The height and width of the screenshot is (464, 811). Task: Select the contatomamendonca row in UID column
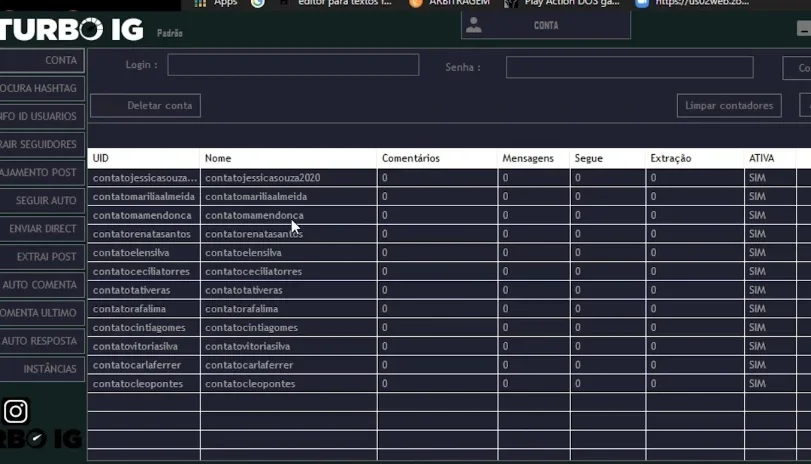(x=142, y=215)
